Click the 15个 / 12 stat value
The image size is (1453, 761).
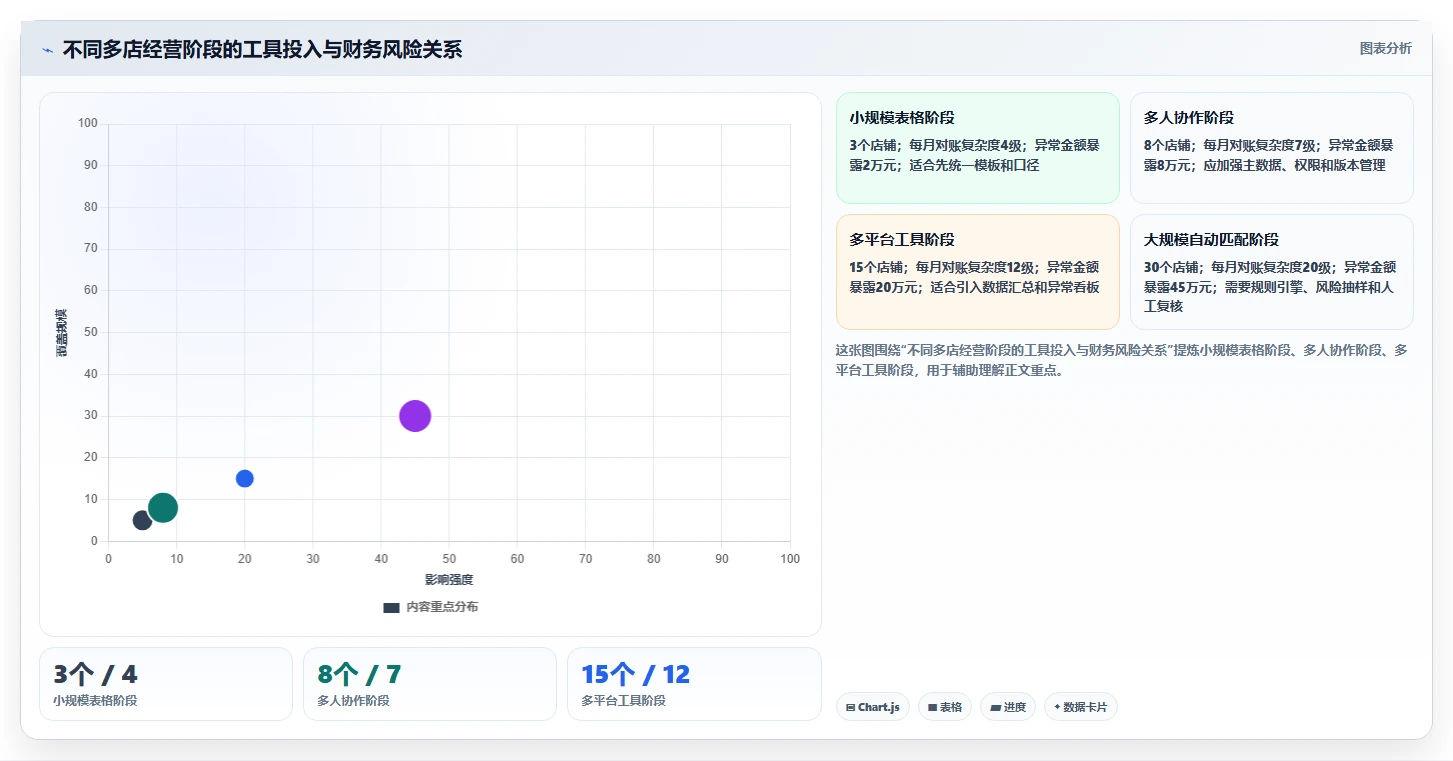point(635,675)
